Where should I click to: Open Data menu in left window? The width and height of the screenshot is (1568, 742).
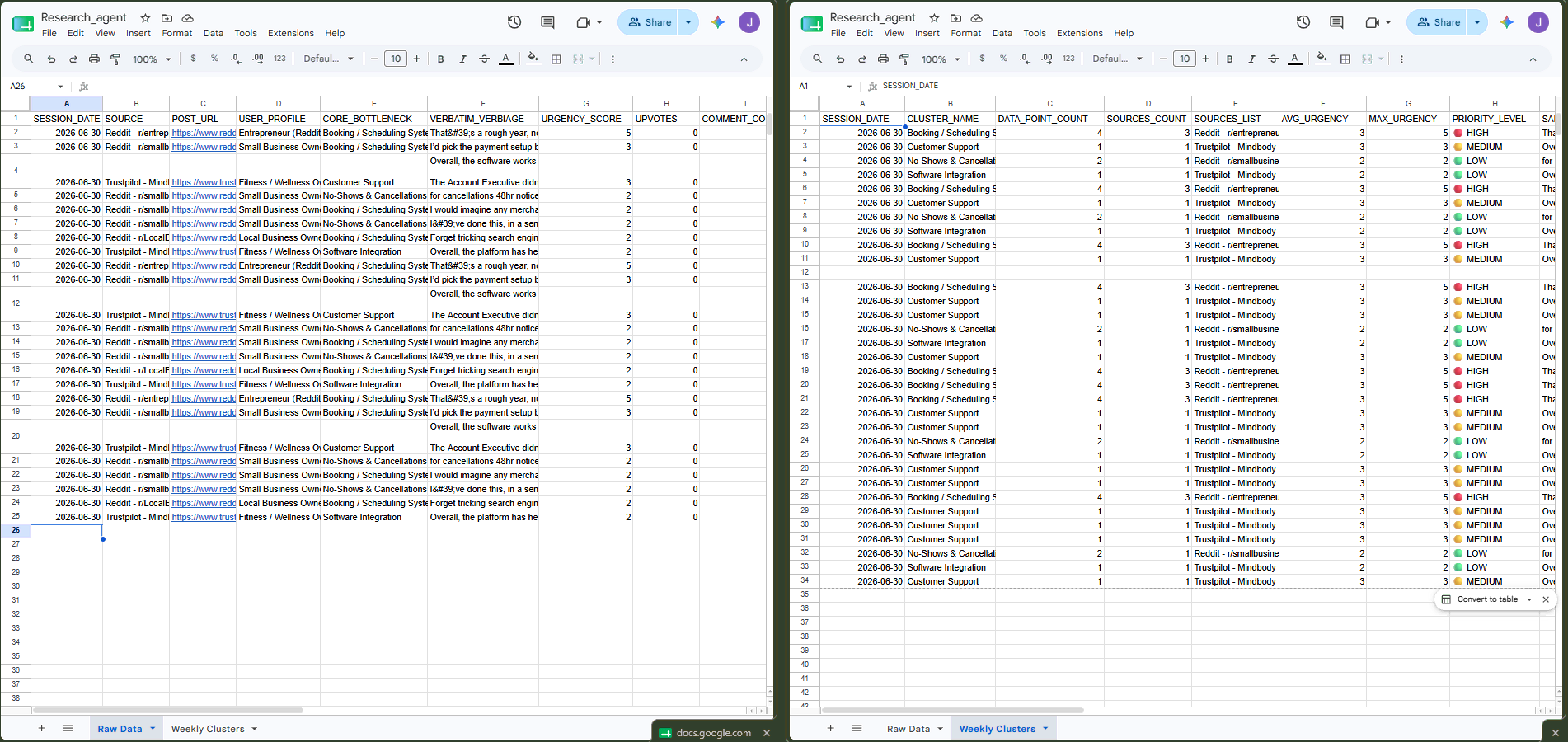click(214, 34)
